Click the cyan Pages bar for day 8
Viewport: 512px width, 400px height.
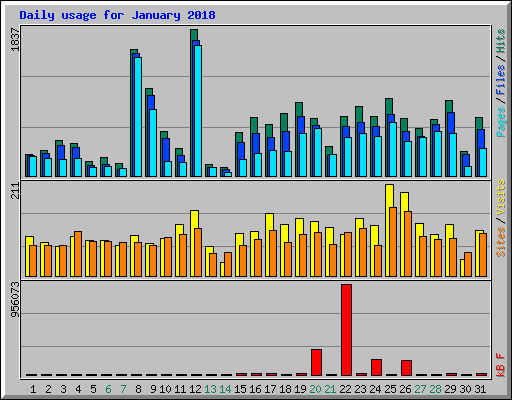(138, 117)
